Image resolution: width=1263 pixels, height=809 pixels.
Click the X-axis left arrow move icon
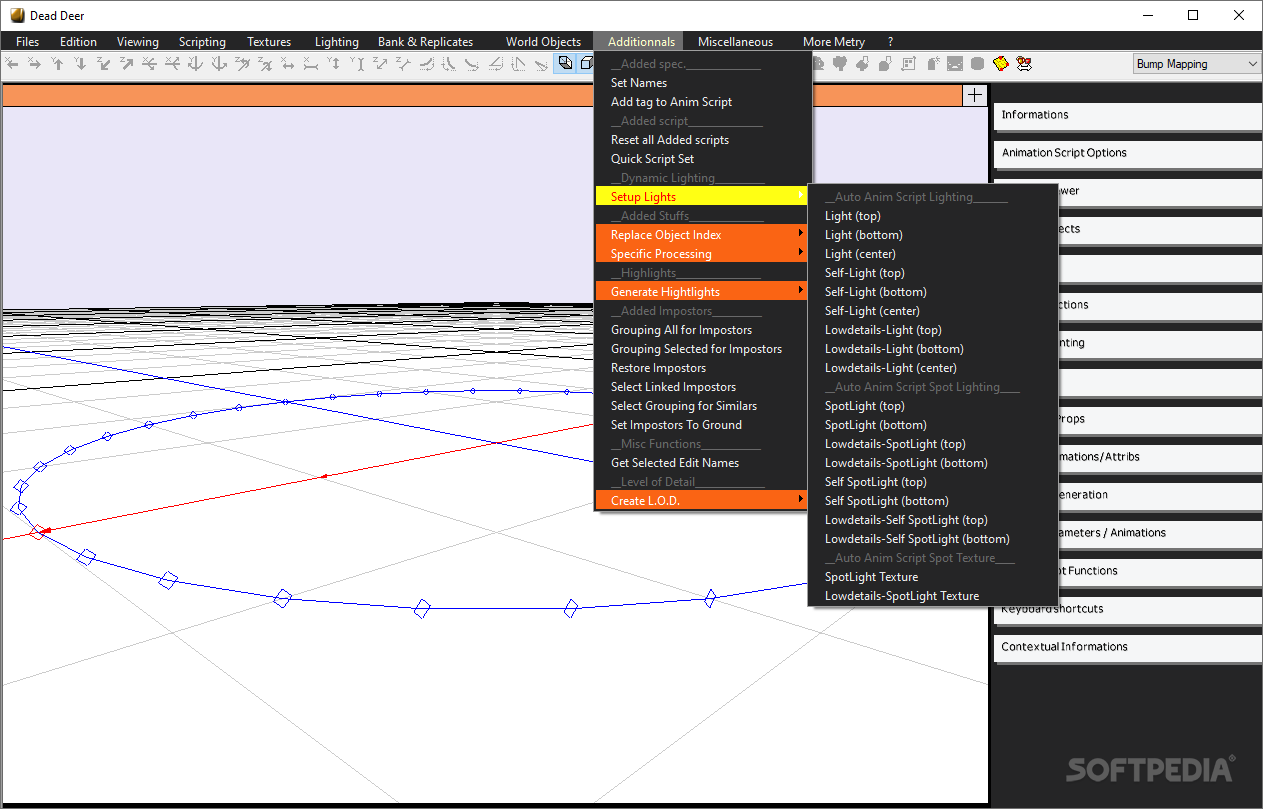click(x=10, y=63)
